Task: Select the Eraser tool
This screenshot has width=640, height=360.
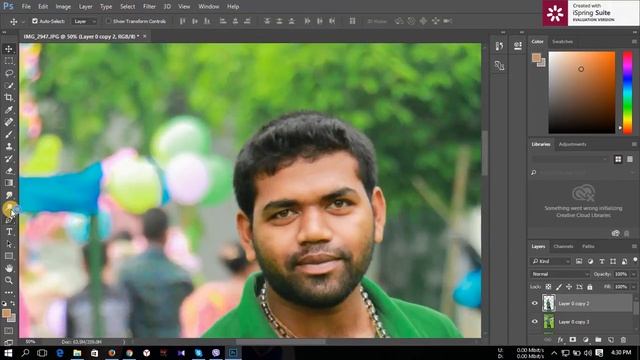Action: (9, 171)
